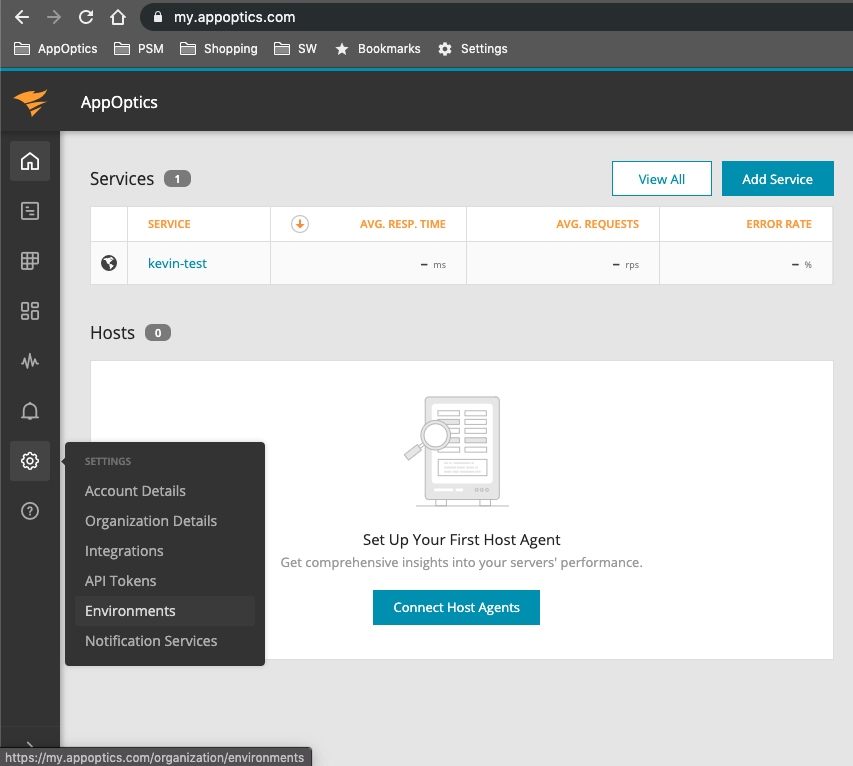The height and width of the screenshot is (766, 853).
Task: Click the SolarWinds logo at top left
Action: click(x=30, y=102)
